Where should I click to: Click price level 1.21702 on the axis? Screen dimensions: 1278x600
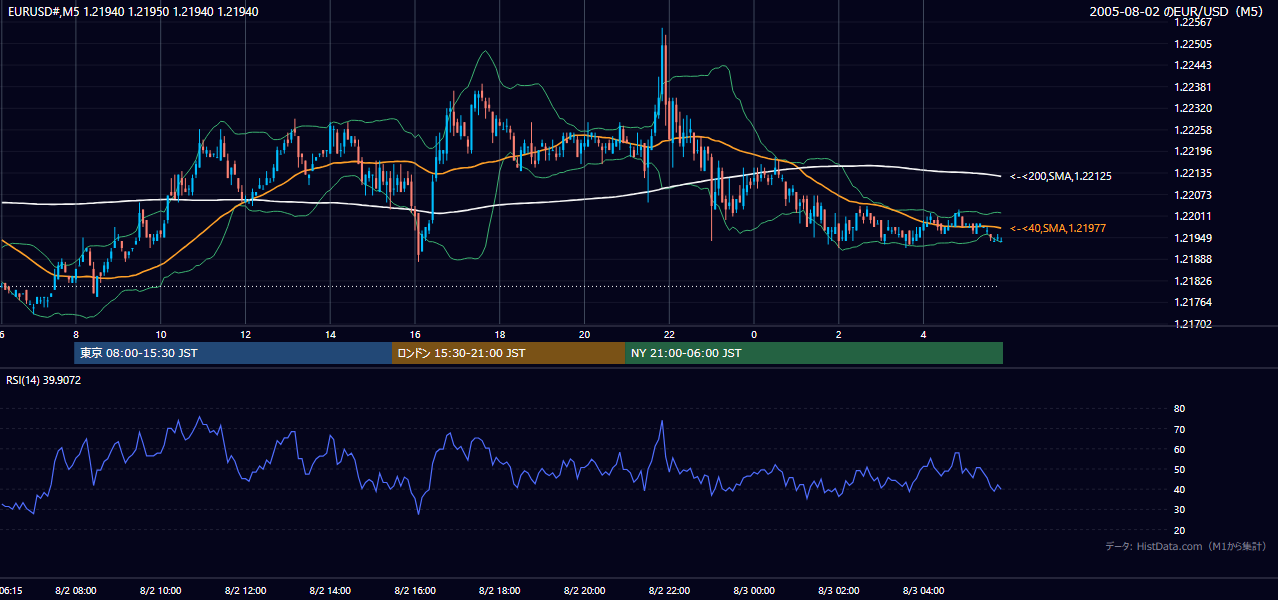click(1193, 324)
